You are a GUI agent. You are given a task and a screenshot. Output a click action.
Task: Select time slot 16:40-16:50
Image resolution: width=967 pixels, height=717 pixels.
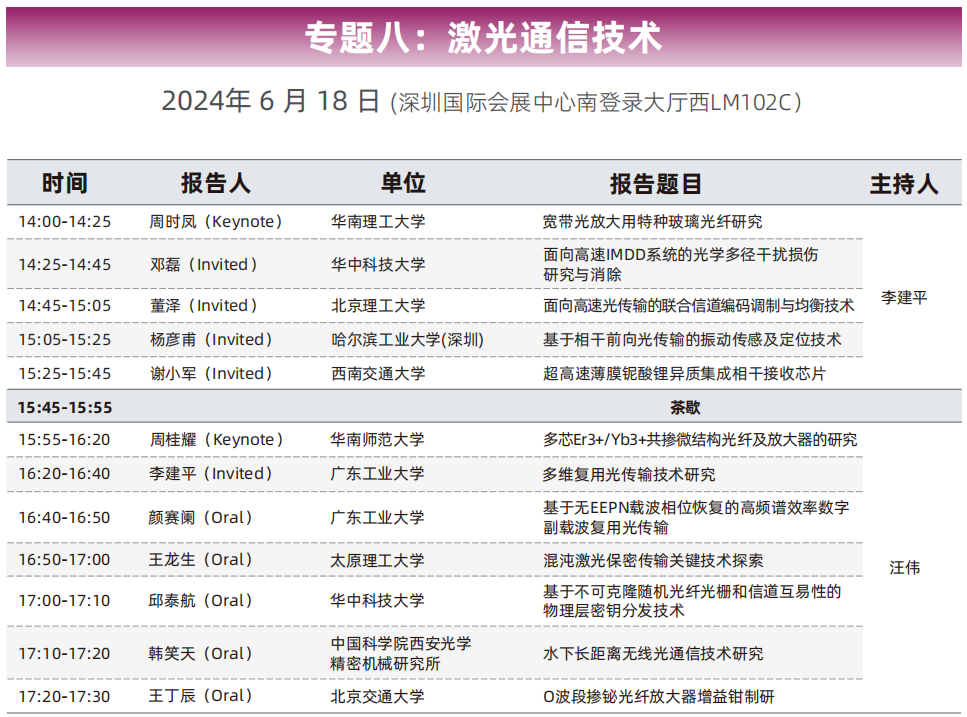pyautogui.click(x=65, y=518)
